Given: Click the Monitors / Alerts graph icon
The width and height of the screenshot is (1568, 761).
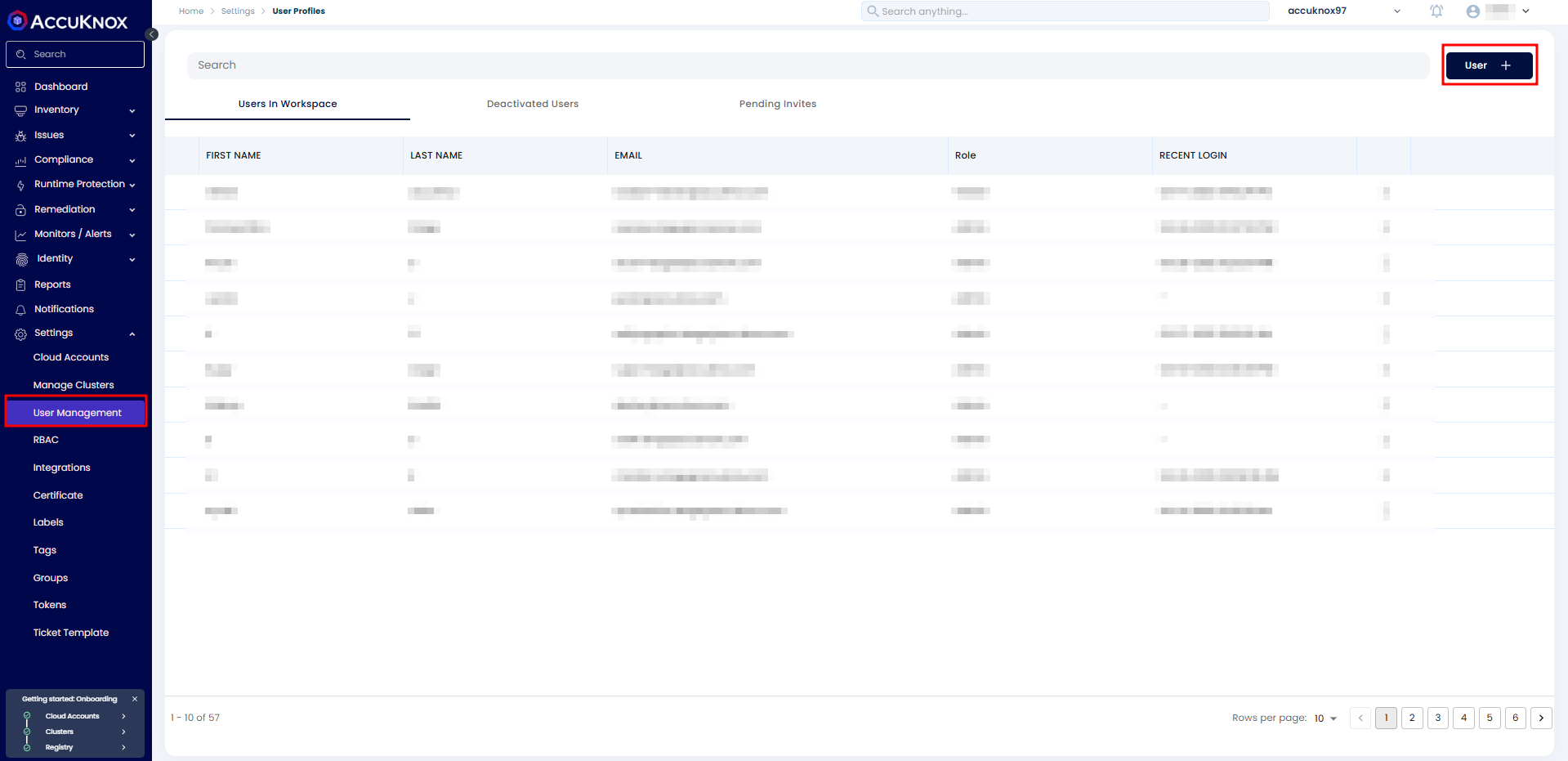Looking at the screenshot, I should (20, 235).
